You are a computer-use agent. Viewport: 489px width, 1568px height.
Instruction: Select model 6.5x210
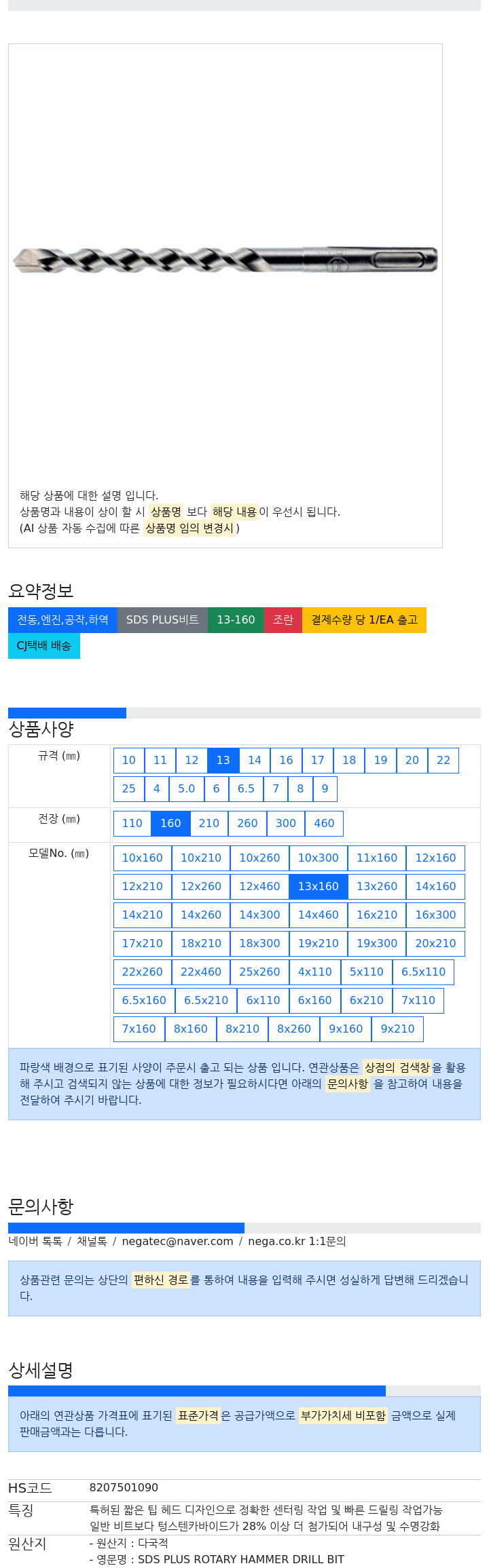click(206, 1001)
